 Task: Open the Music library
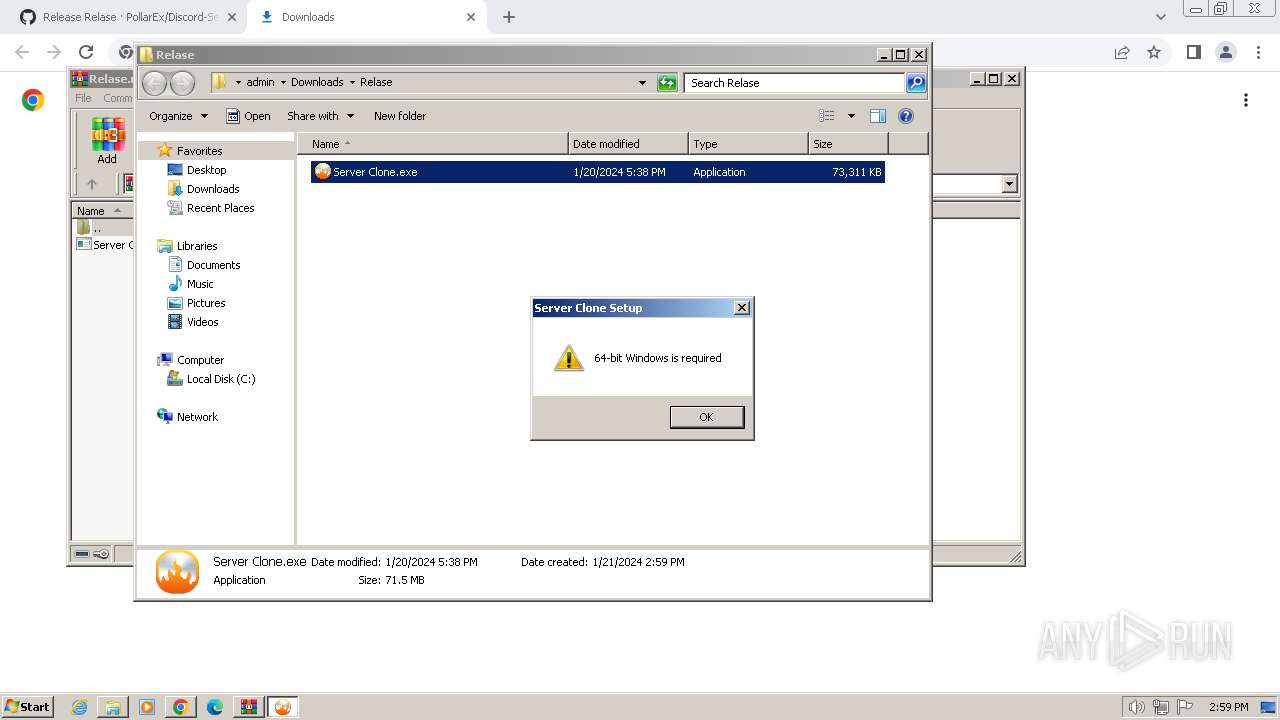click(x=200, y=284)
